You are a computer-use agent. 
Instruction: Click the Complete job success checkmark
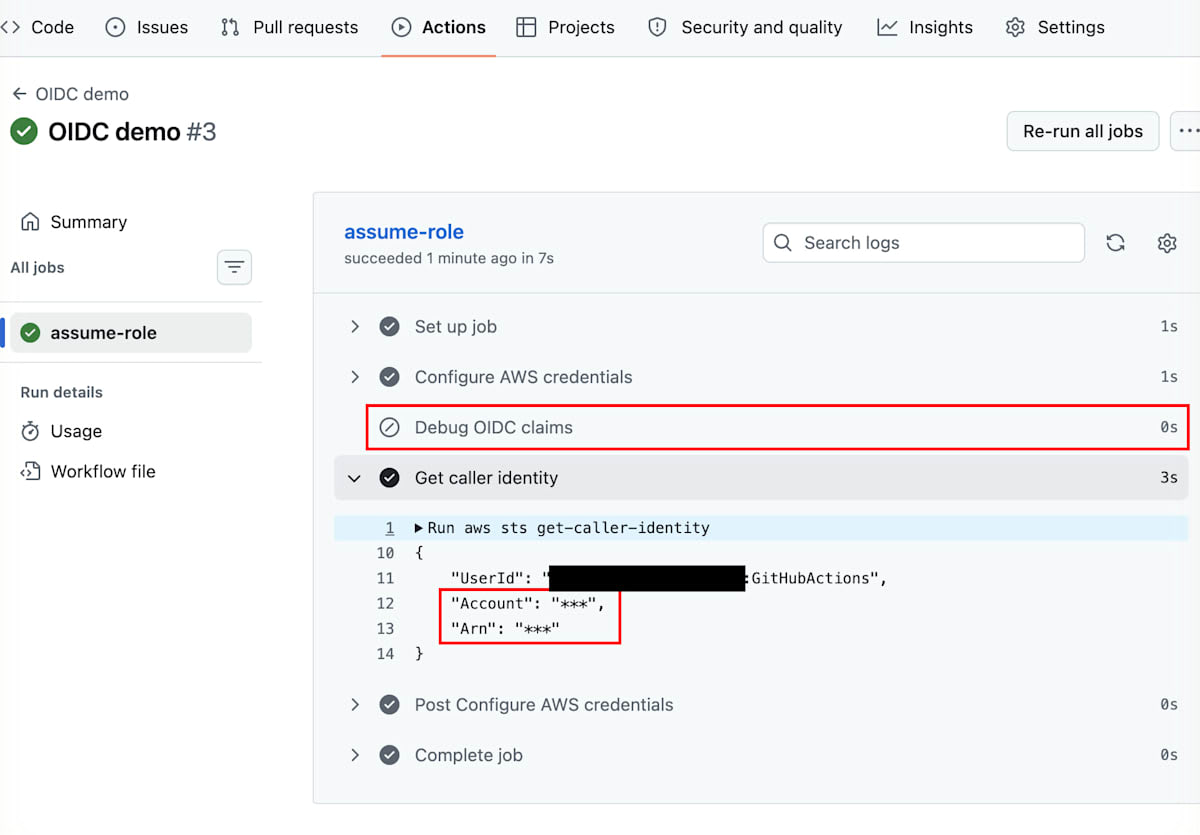tap(390, 755)
